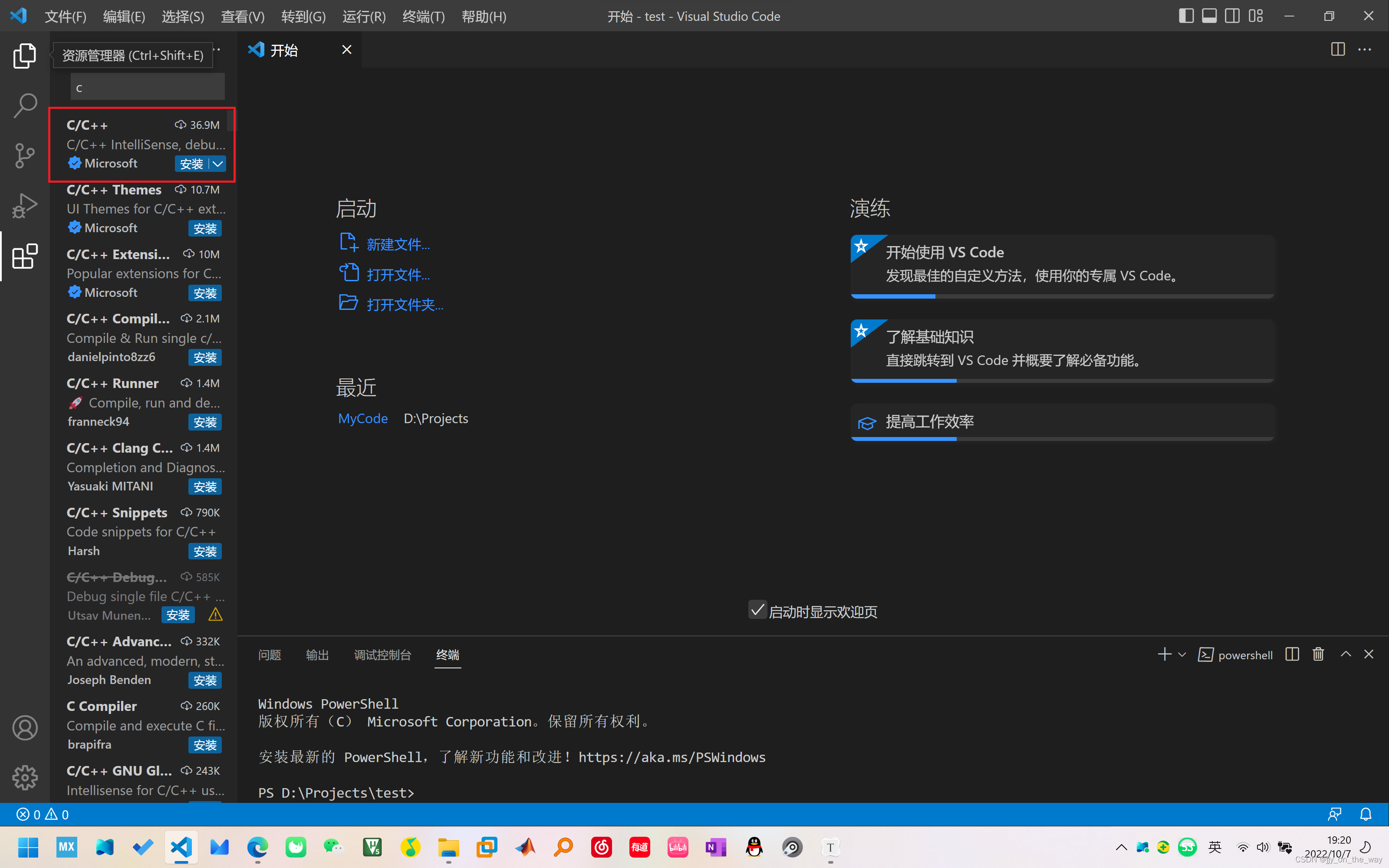Open the Source Control view icon
This screenshot has width=1389, height=868.
coord(24,155)
